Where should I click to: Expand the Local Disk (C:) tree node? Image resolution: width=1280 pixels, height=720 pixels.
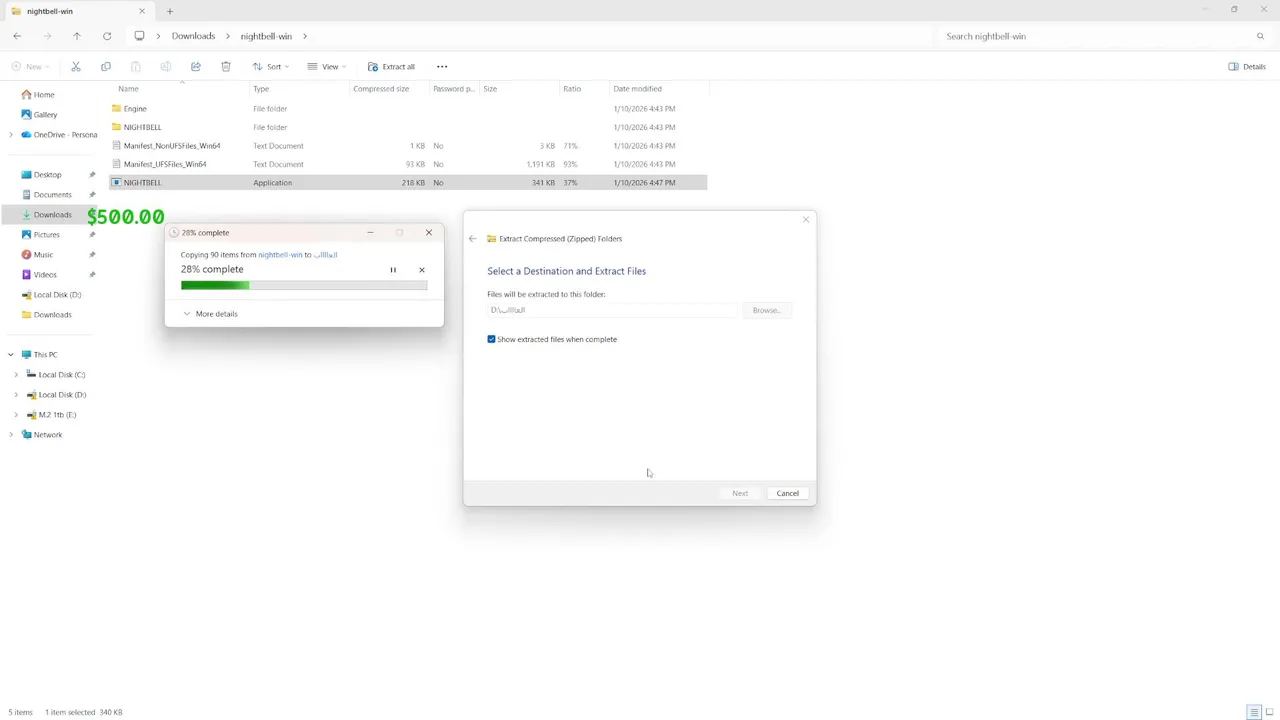coord(16,375)
